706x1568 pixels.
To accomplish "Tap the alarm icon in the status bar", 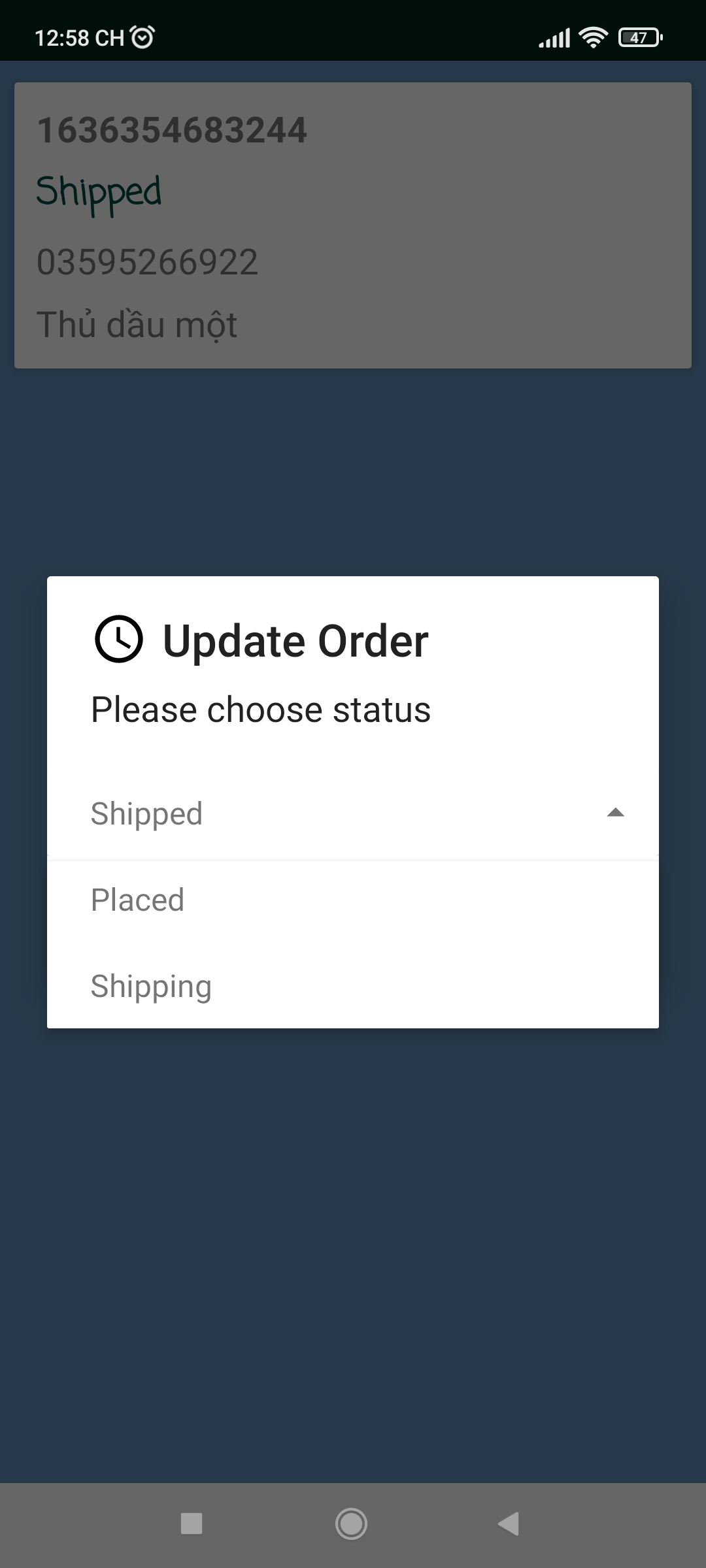I will tap(141, 36).
